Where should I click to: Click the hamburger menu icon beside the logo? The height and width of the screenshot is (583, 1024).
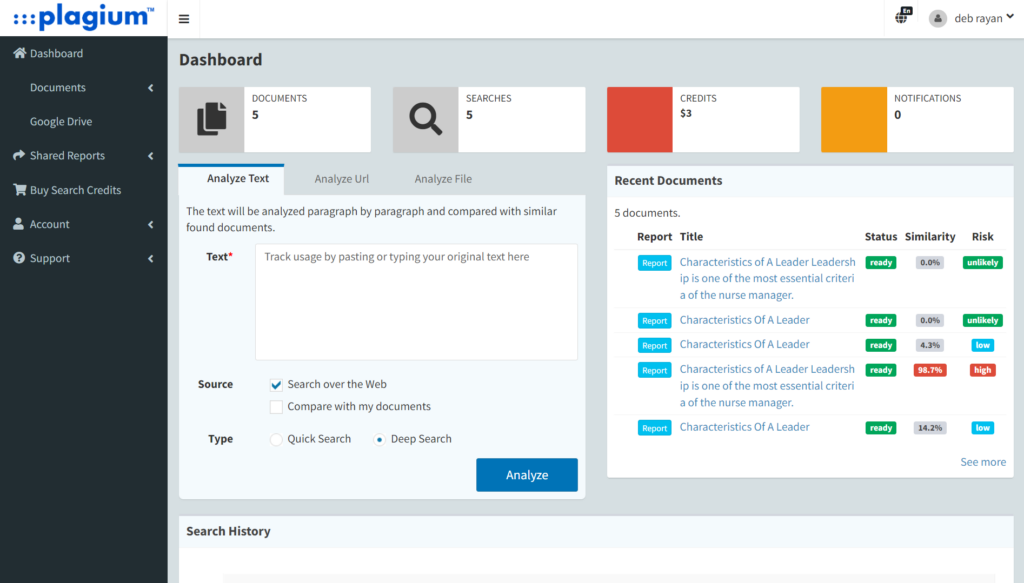[x=183, y=17]
